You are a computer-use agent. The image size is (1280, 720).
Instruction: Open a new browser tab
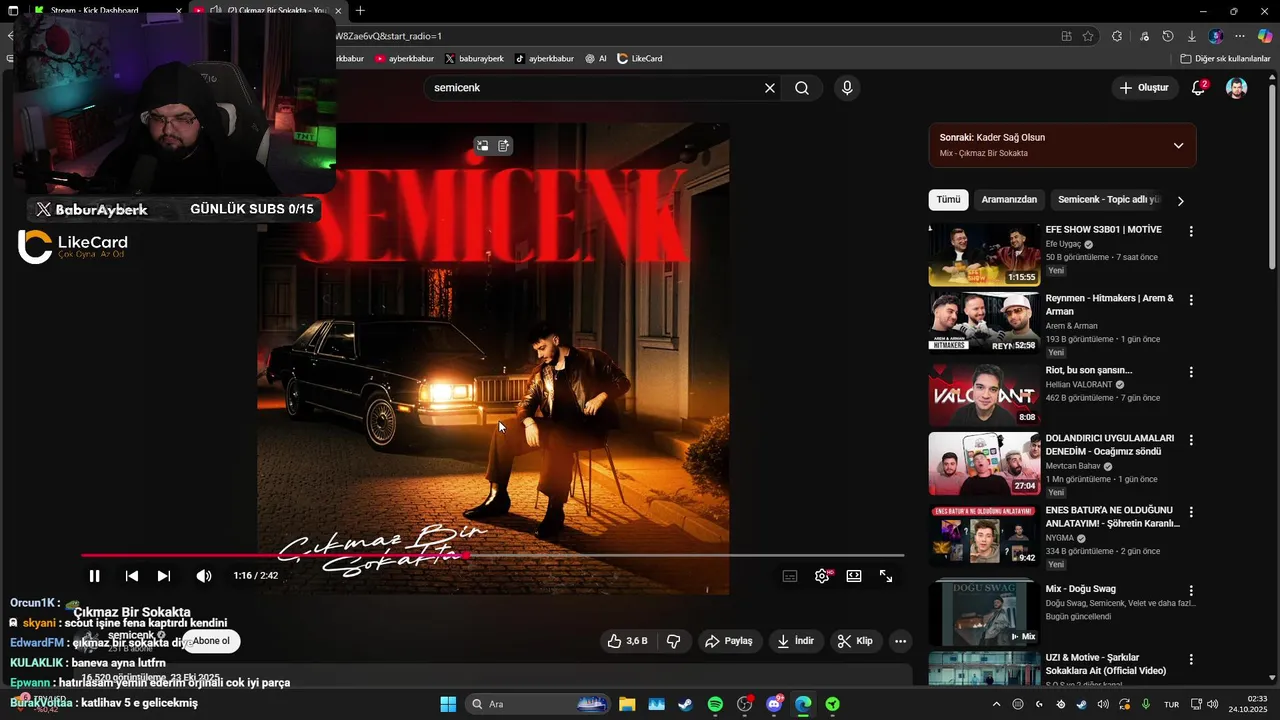point(360,11)
